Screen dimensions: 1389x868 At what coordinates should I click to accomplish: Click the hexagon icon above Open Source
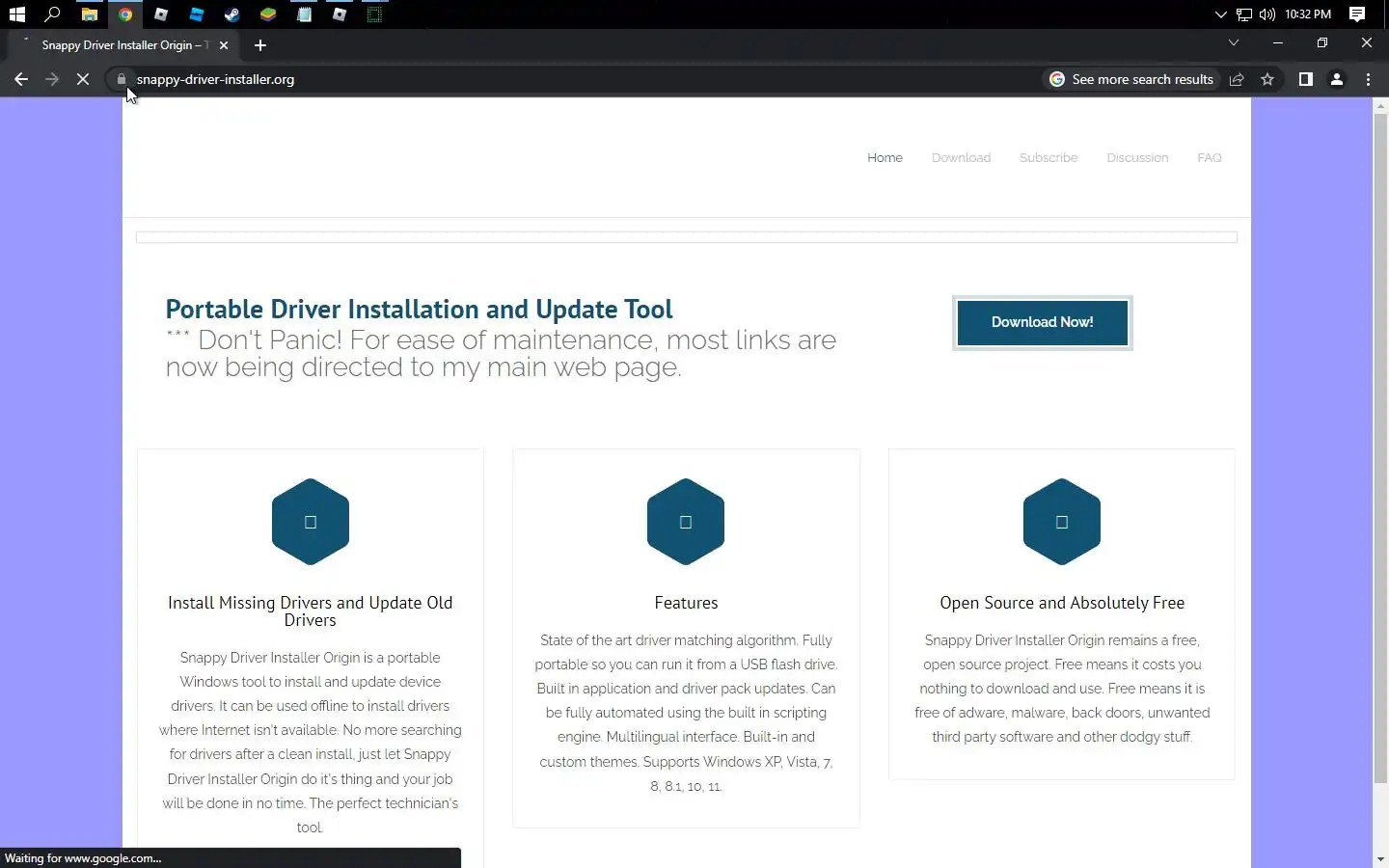pos(1062,522)
